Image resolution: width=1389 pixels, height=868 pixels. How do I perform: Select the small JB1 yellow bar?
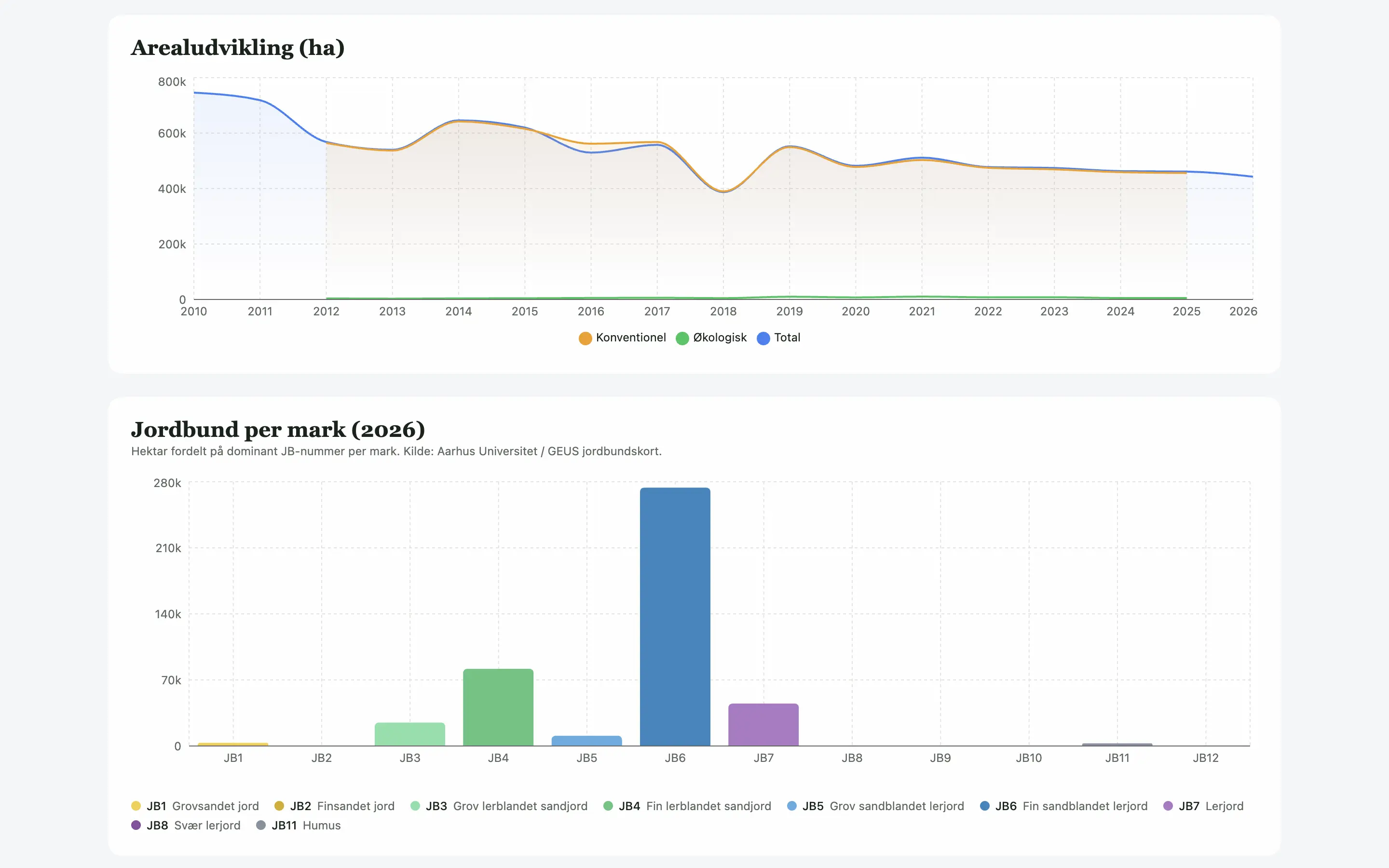233,744
